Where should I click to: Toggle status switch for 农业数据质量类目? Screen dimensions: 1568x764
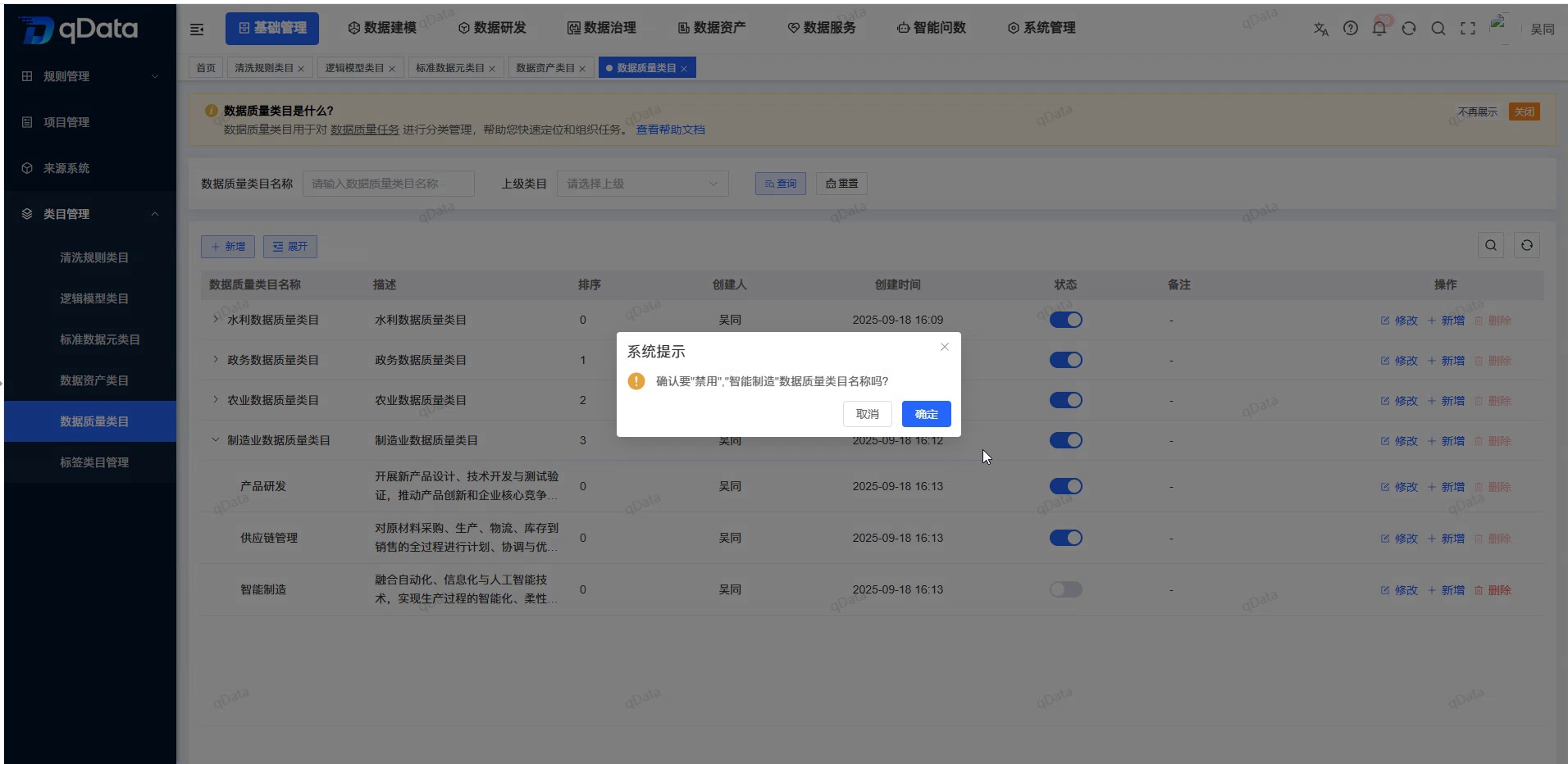point(1066,400)
